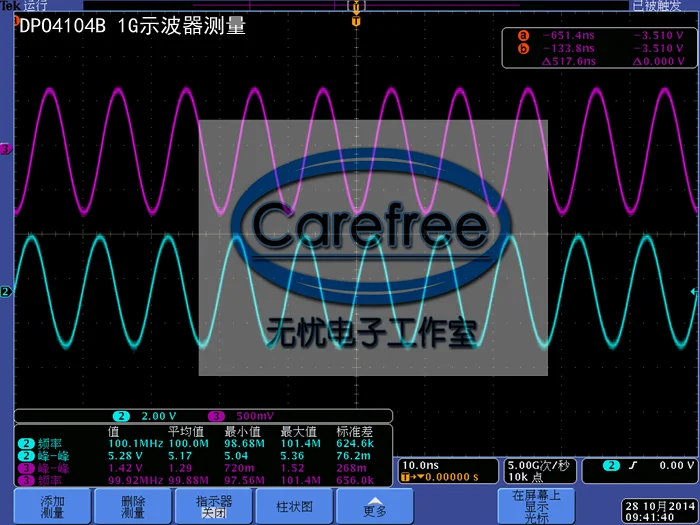Click the trigger source channel 2 badge
Screen dimensions: 700x525
coord(611,466)
